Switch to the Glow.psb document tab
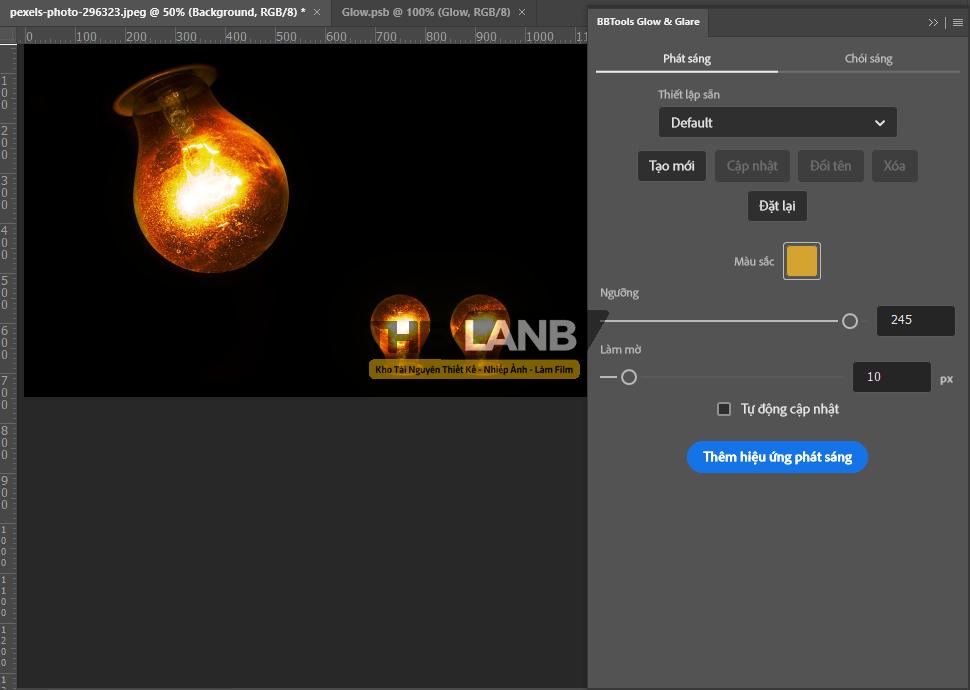 [x=425, y=12]
